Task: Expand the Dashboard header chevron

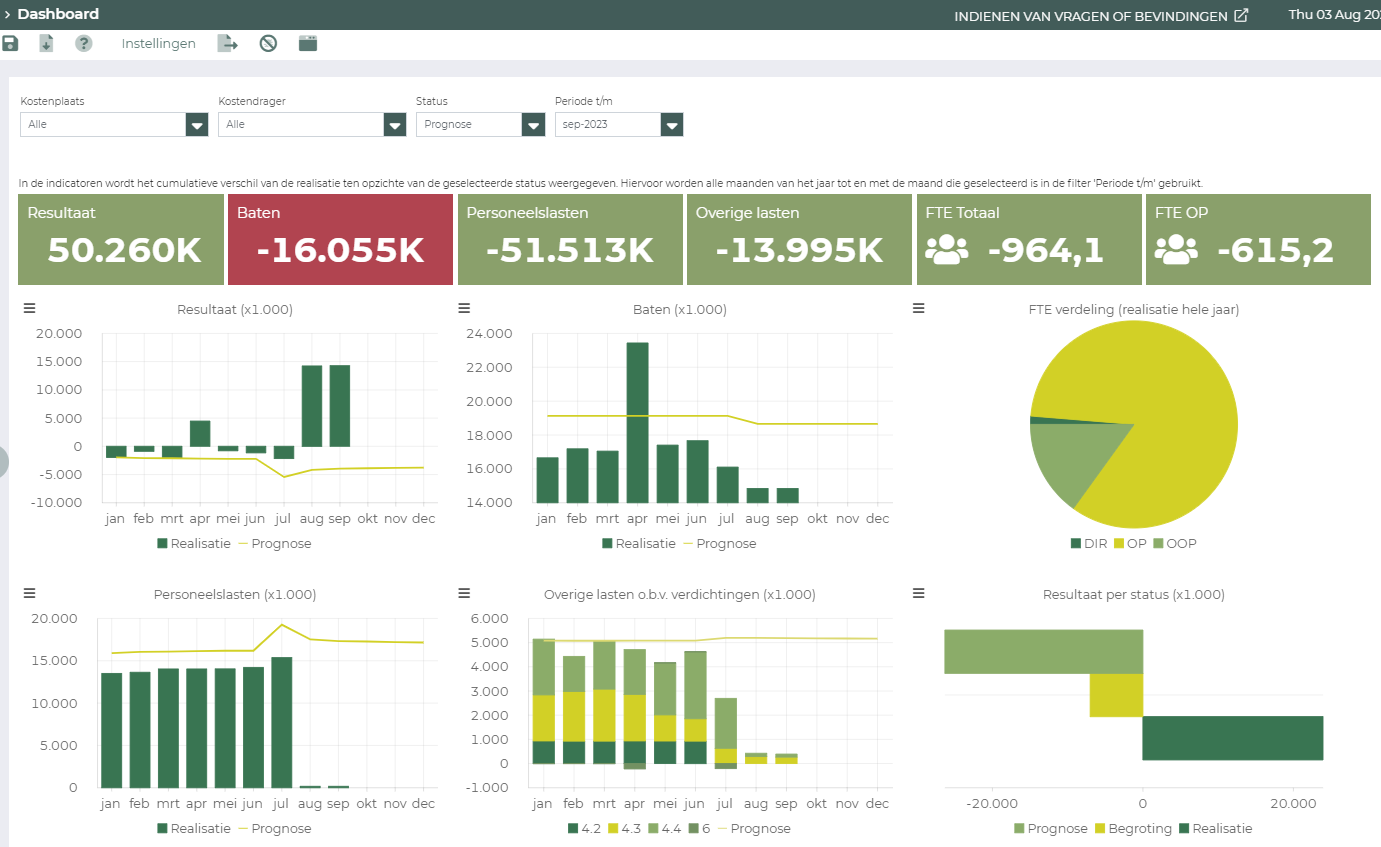Action: click(x=7, y=14)
